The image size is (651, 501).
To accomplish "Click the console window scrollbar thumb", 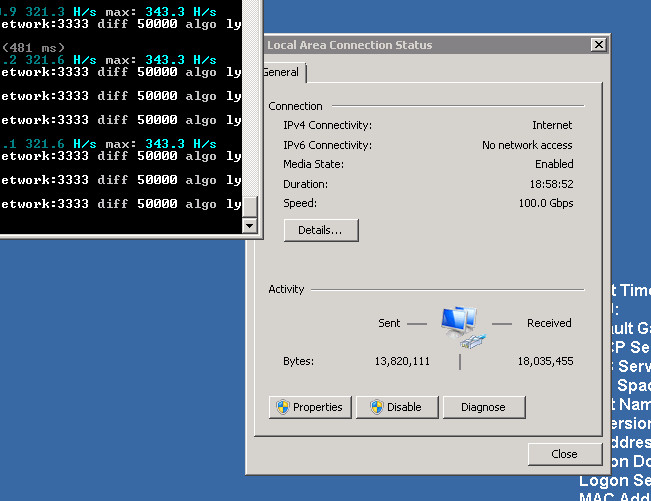I will click(250, 206).
